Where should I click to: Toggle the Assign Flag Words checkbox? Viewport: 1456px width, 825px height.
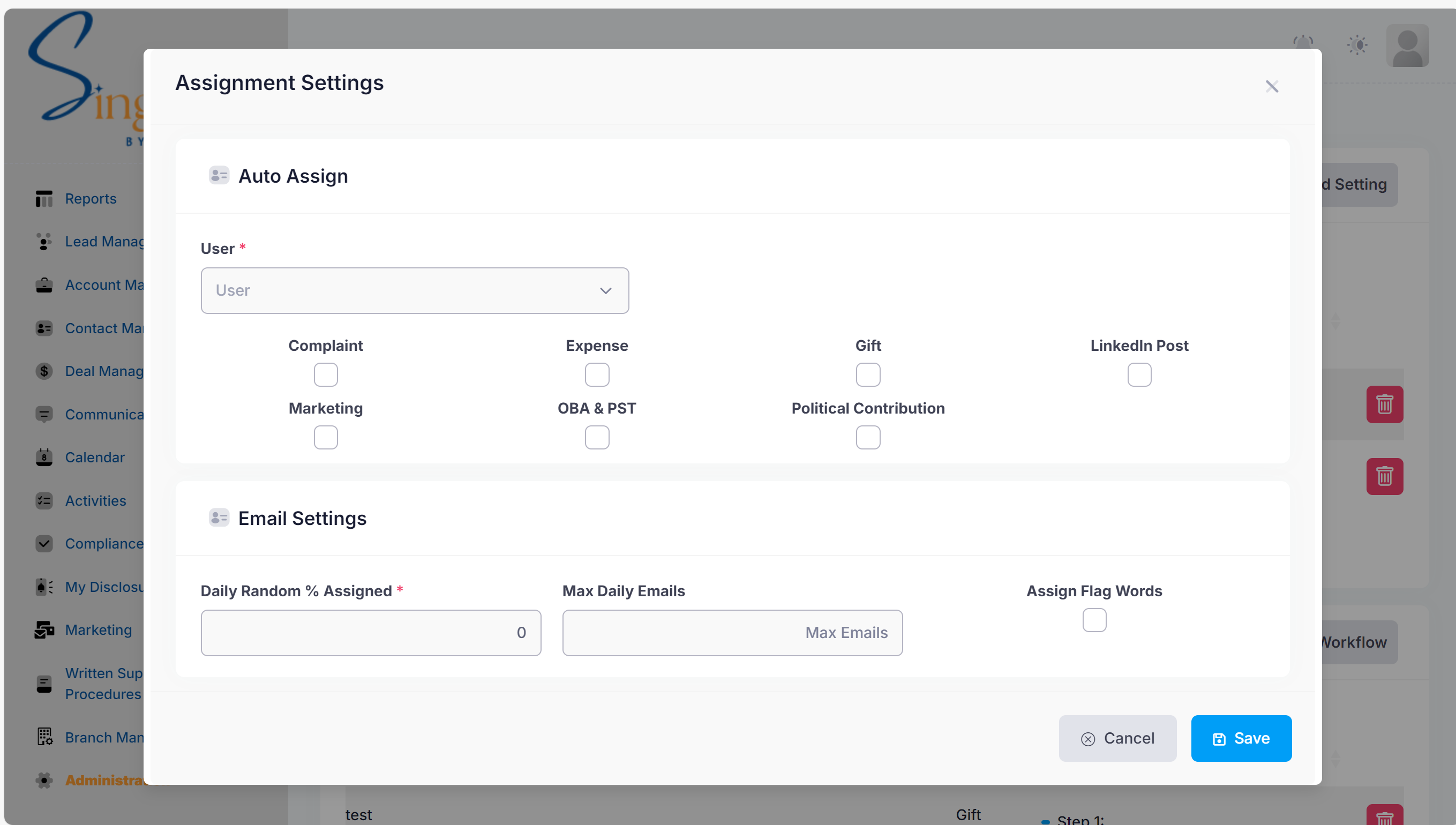pos(1094,620)
